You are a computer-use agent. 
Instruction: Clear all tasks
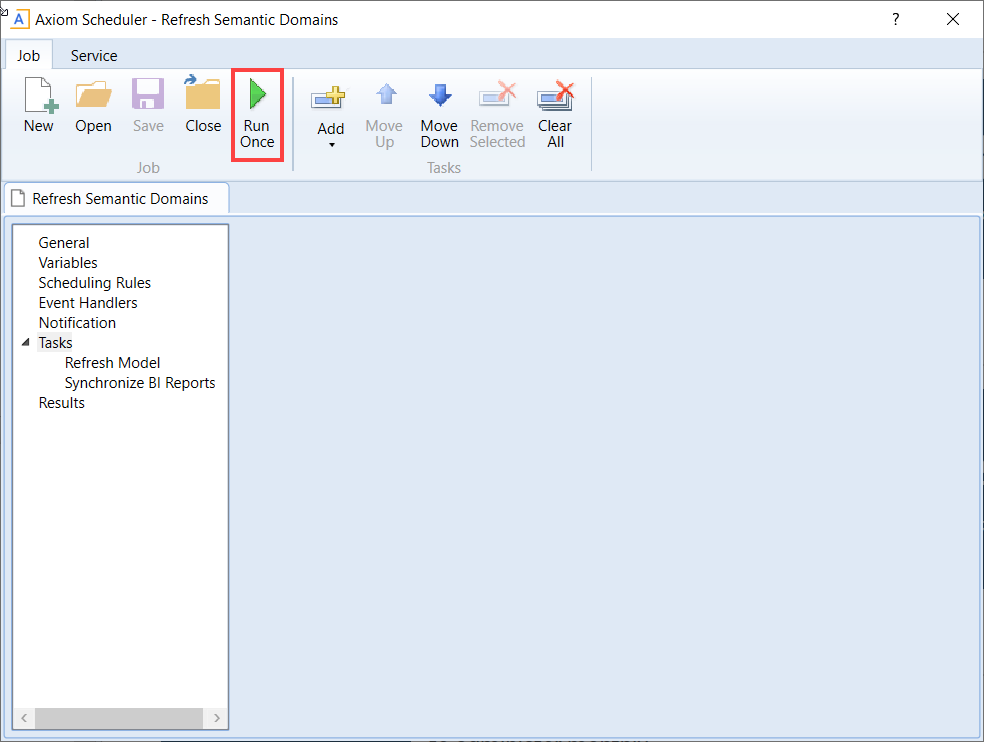click(x=555, y=116)
